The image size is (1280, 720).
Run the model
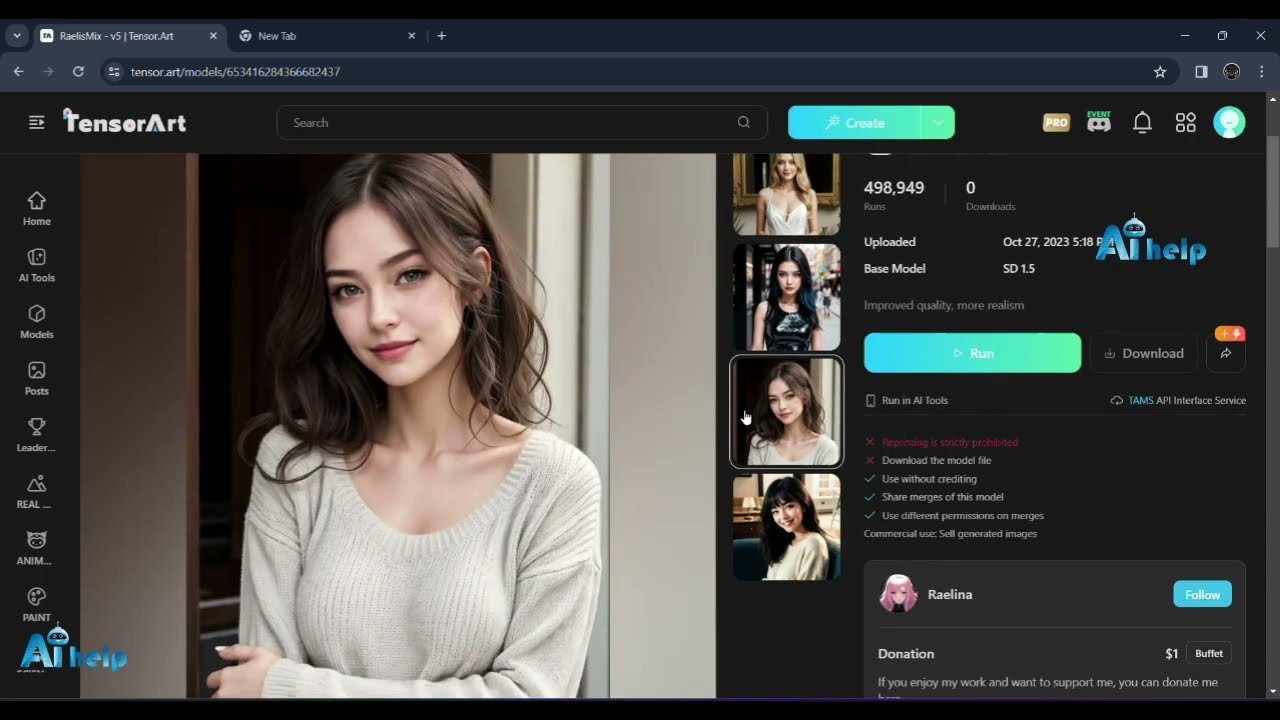click(x=972, y=353)
